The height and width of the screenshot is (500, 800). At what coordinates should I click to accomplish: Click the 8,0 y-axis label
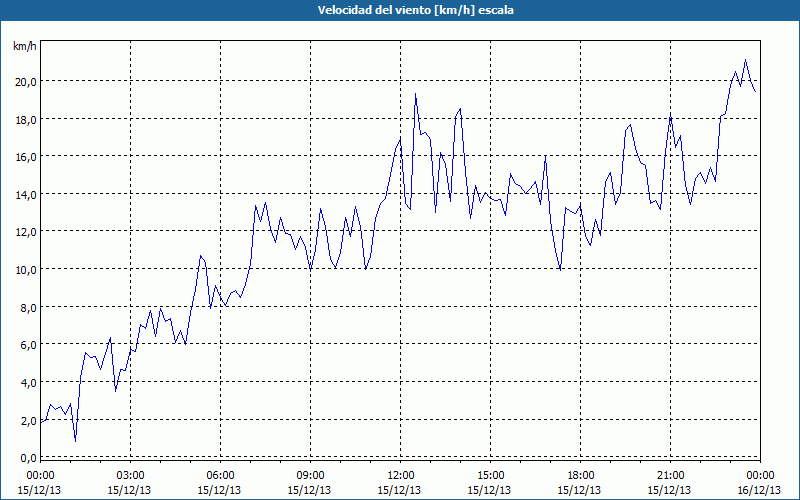[x=28, y=307]
